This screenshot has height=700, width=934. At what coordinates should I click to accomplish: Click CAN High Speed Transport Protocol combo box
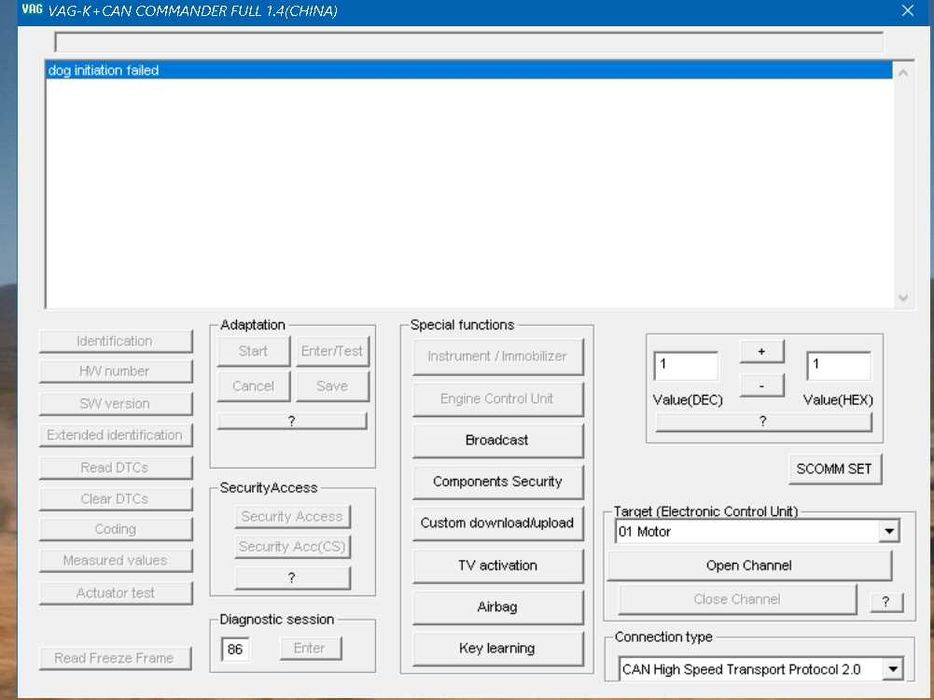761,670
